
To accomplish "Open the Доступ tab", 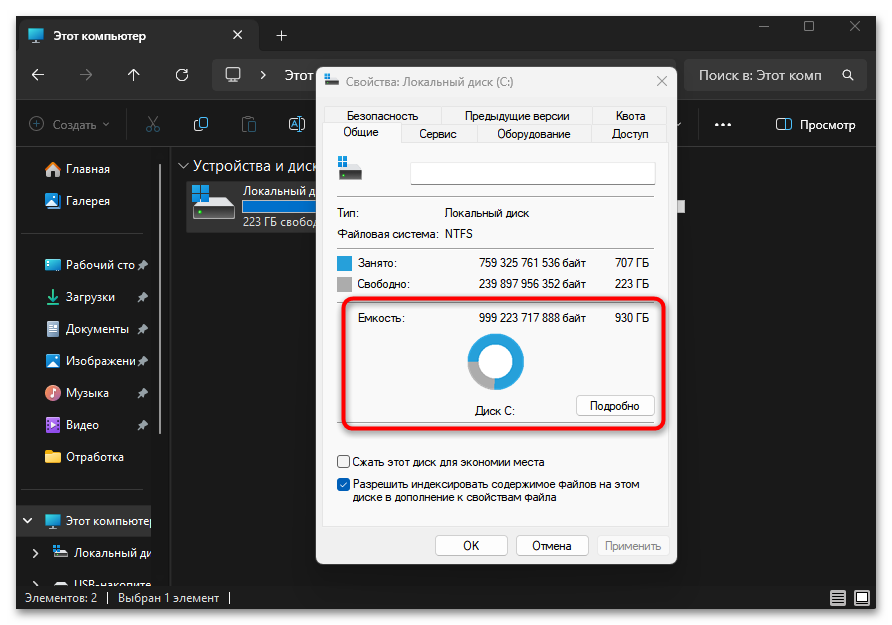I will click(630, 134).
